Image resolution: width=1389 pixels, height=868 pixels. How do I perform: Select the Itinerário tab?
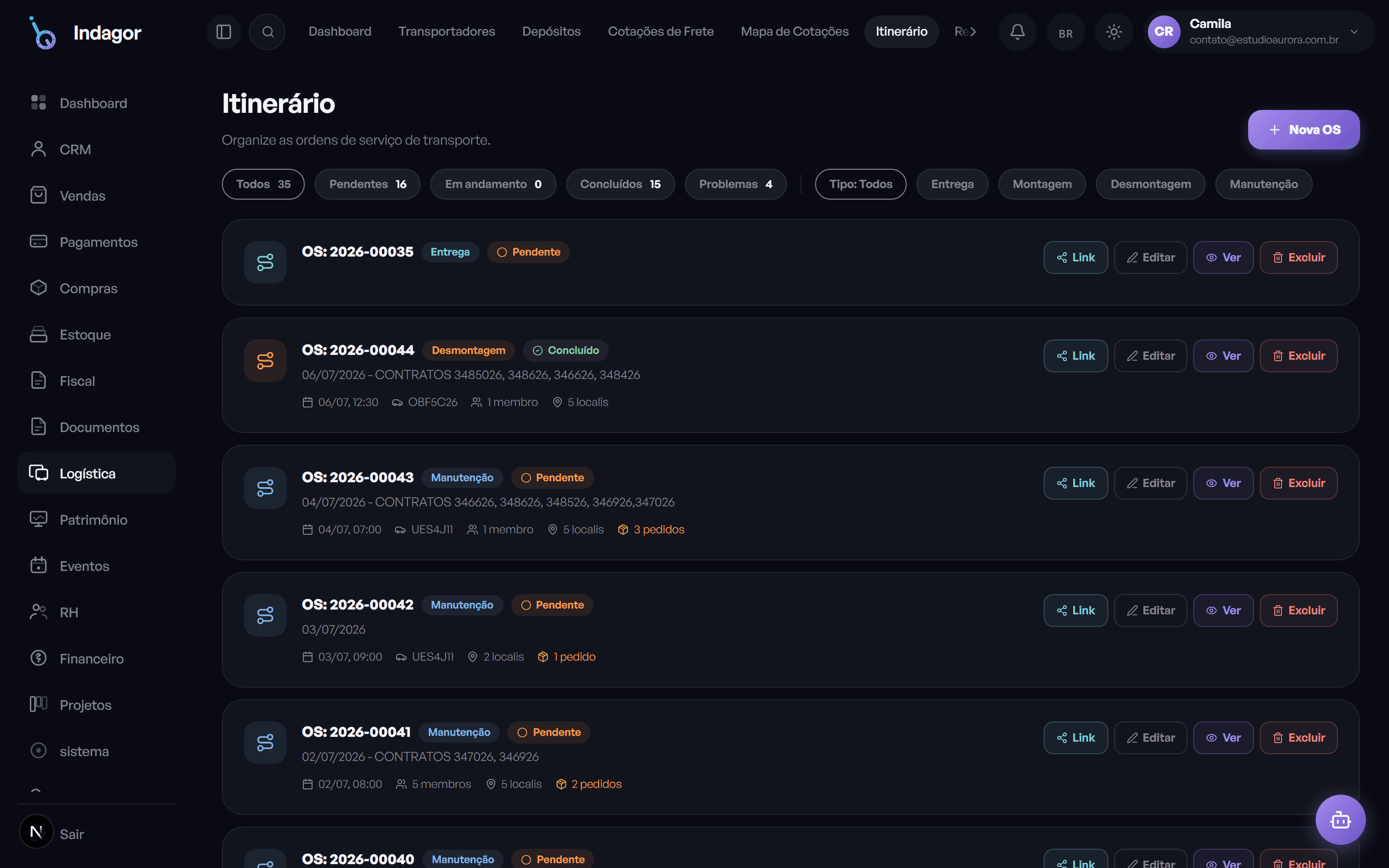pos(901,31)
